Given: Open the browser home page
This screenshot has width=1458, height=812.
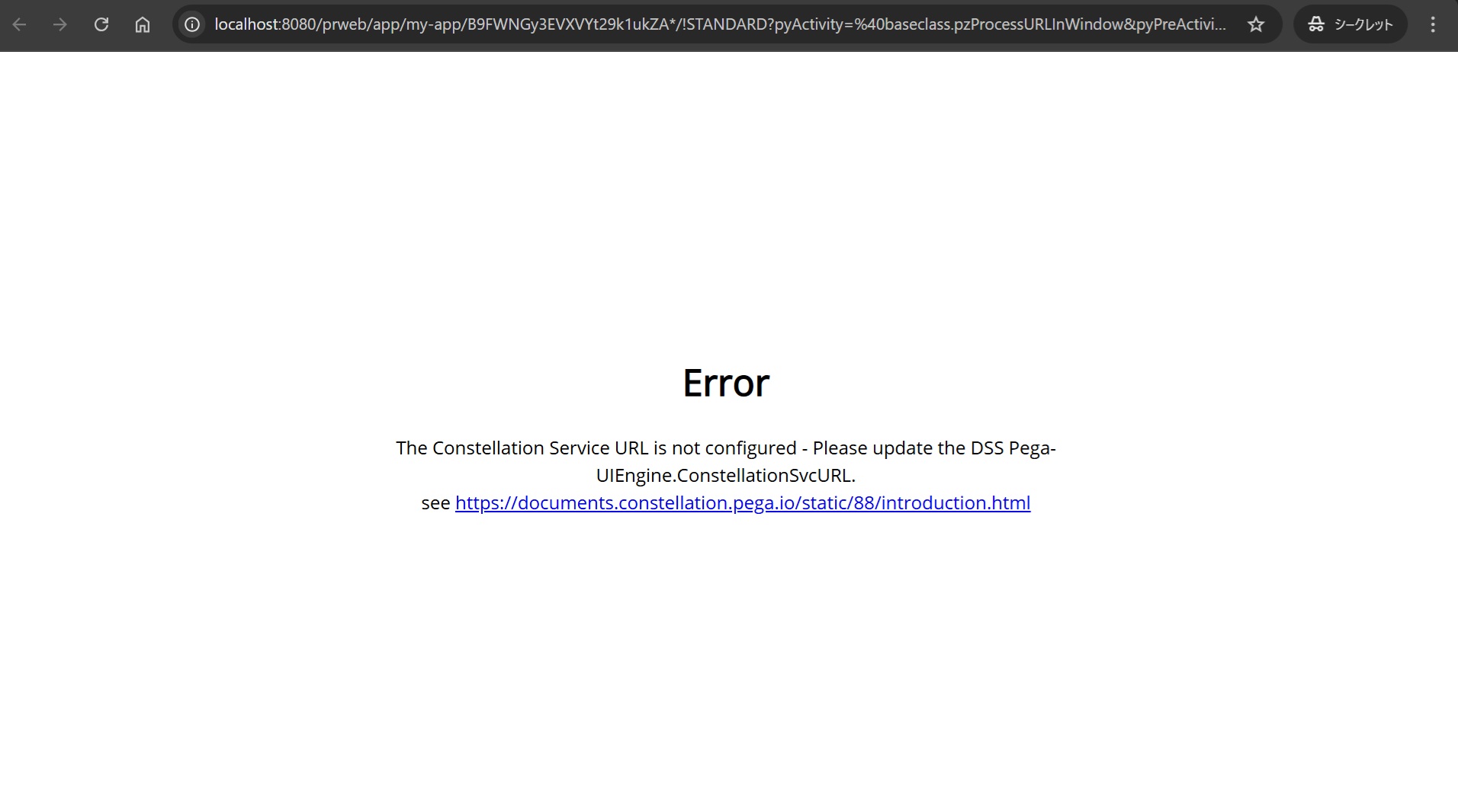Looking at the screenshot, I should tap(142, 24).
